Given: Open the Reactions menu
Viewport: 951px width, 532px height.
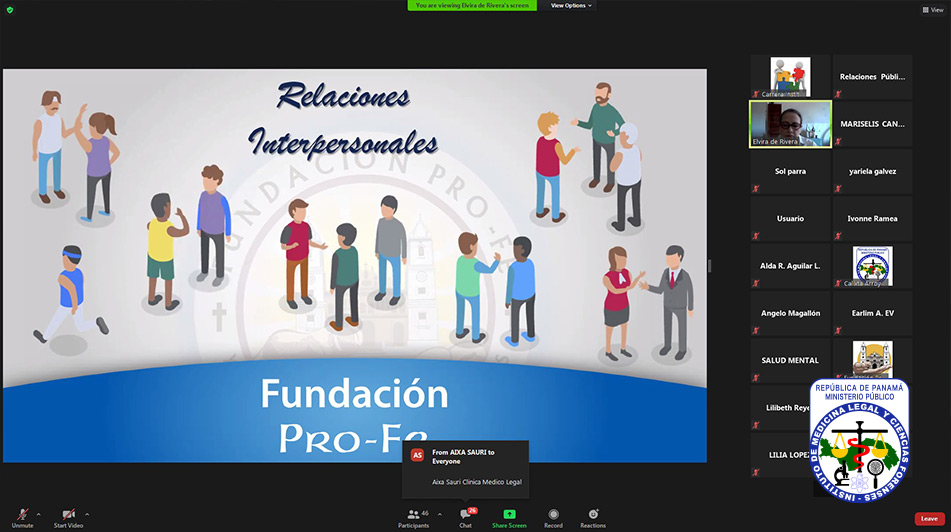Looking at the screenshot, I should 593,517.
